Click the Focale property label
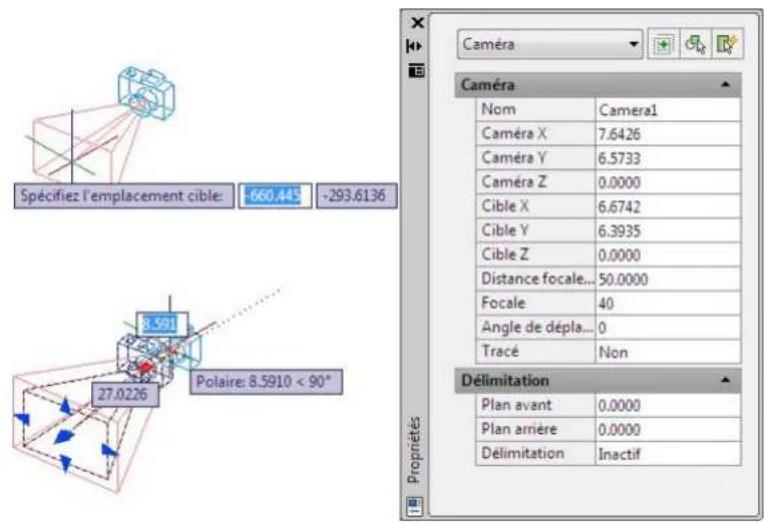The image size is (765, 523). click(503, 303)
